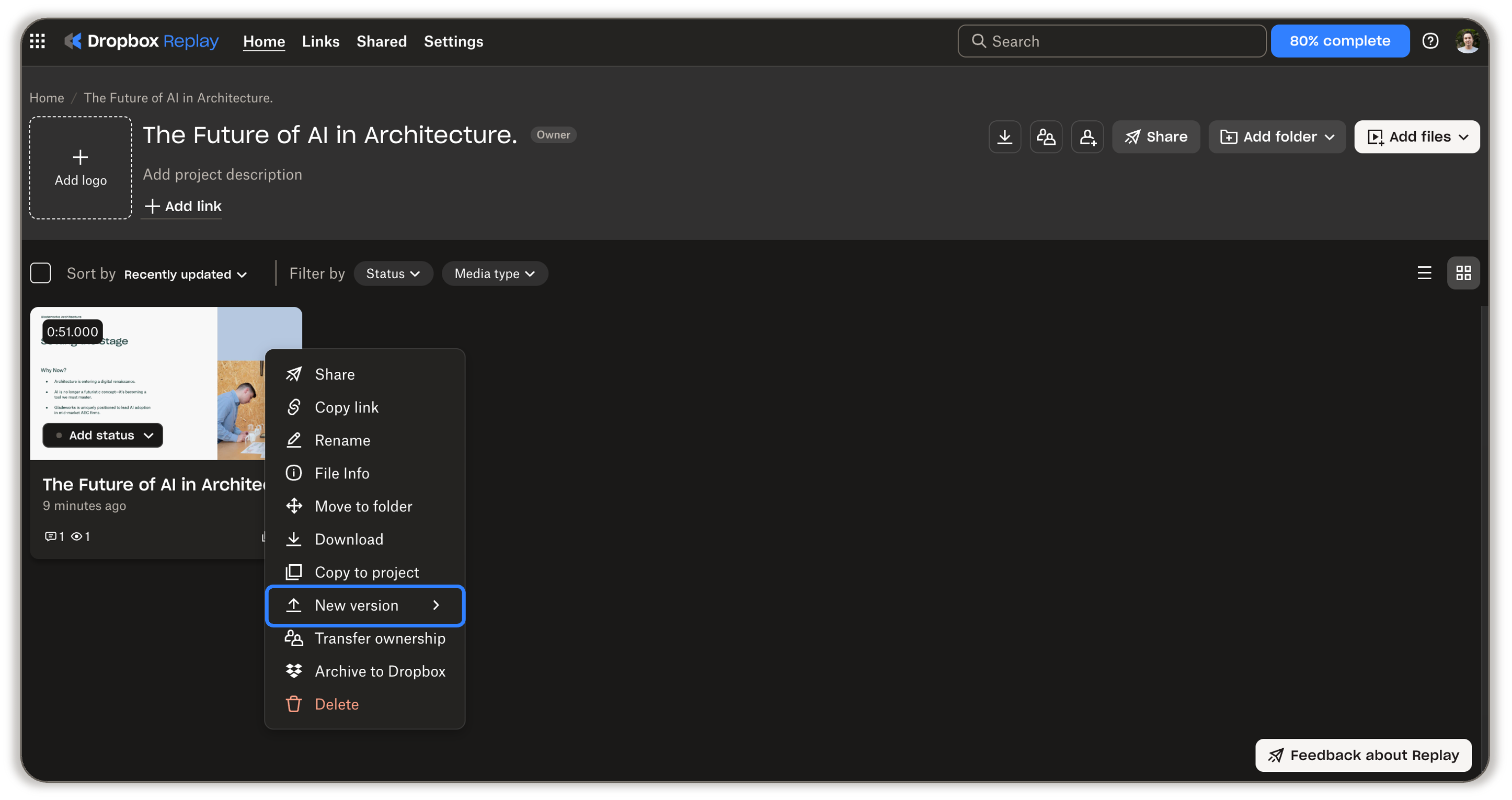This screenshot has width=1512, height=800.
Task: Click the 80% complete button
Action: click(1339, 41)
